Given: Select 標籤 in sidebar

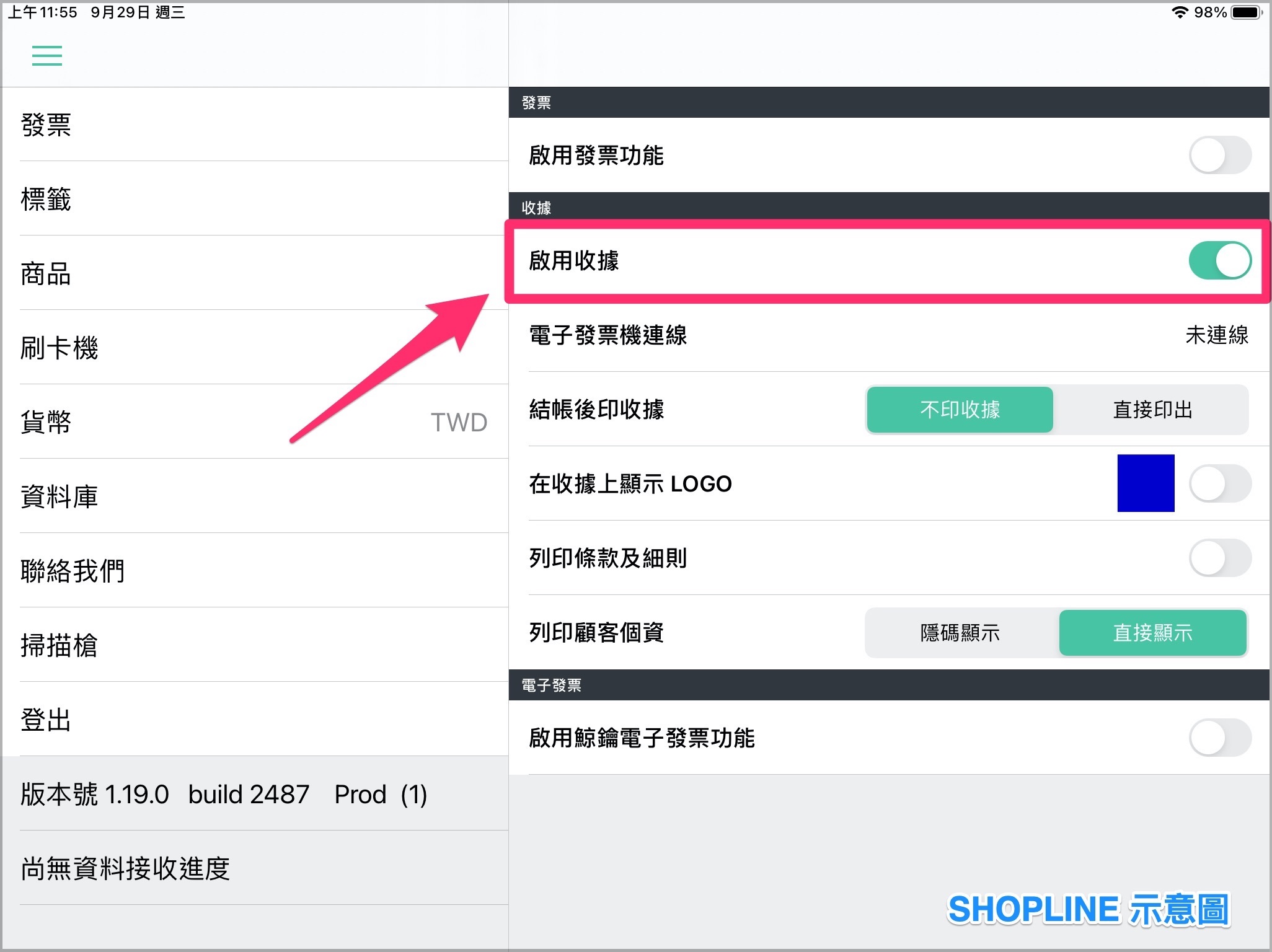Looking at the screenshot, I should click(x=254, y=199).
